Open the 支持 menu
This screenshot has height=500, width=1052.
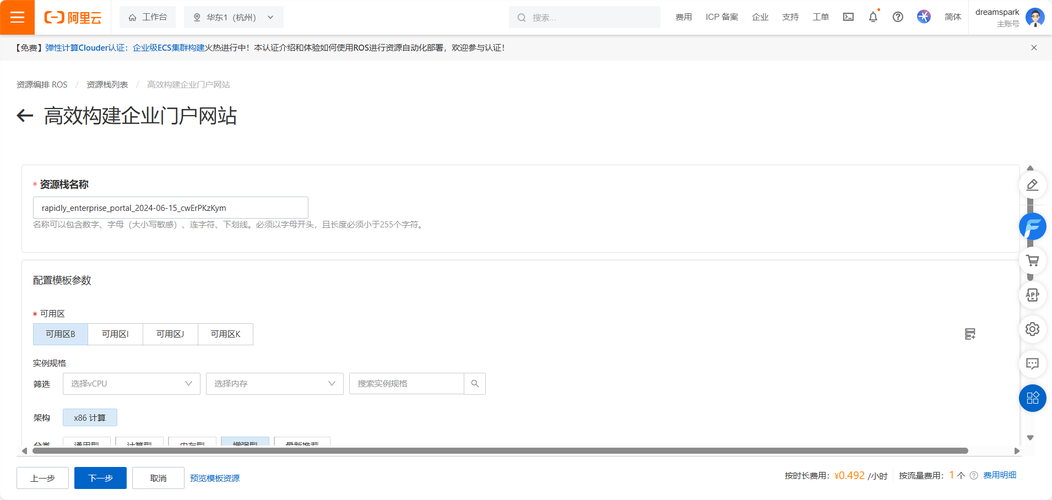click(x=790, y=17)
